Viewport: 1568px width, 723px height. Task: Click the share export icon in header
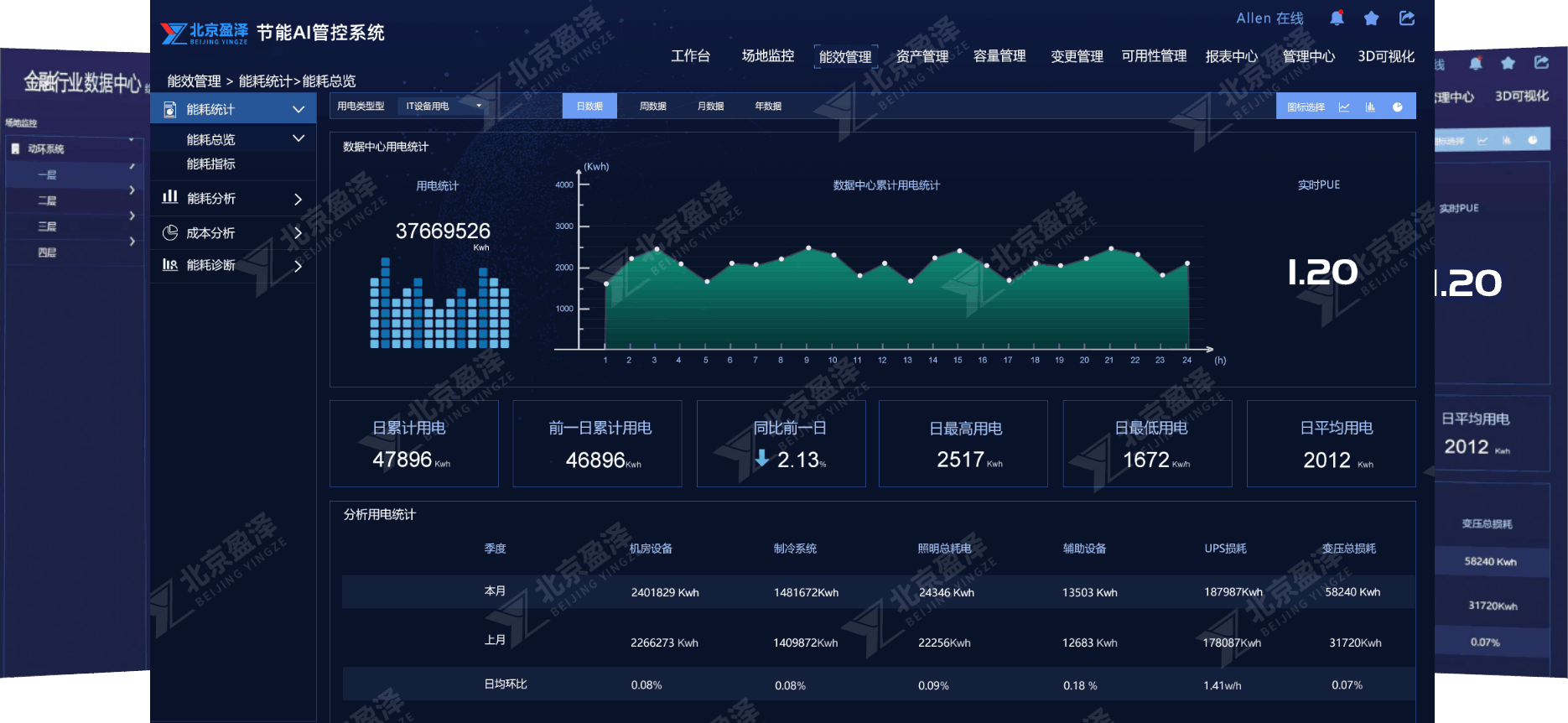(1407, 18)
